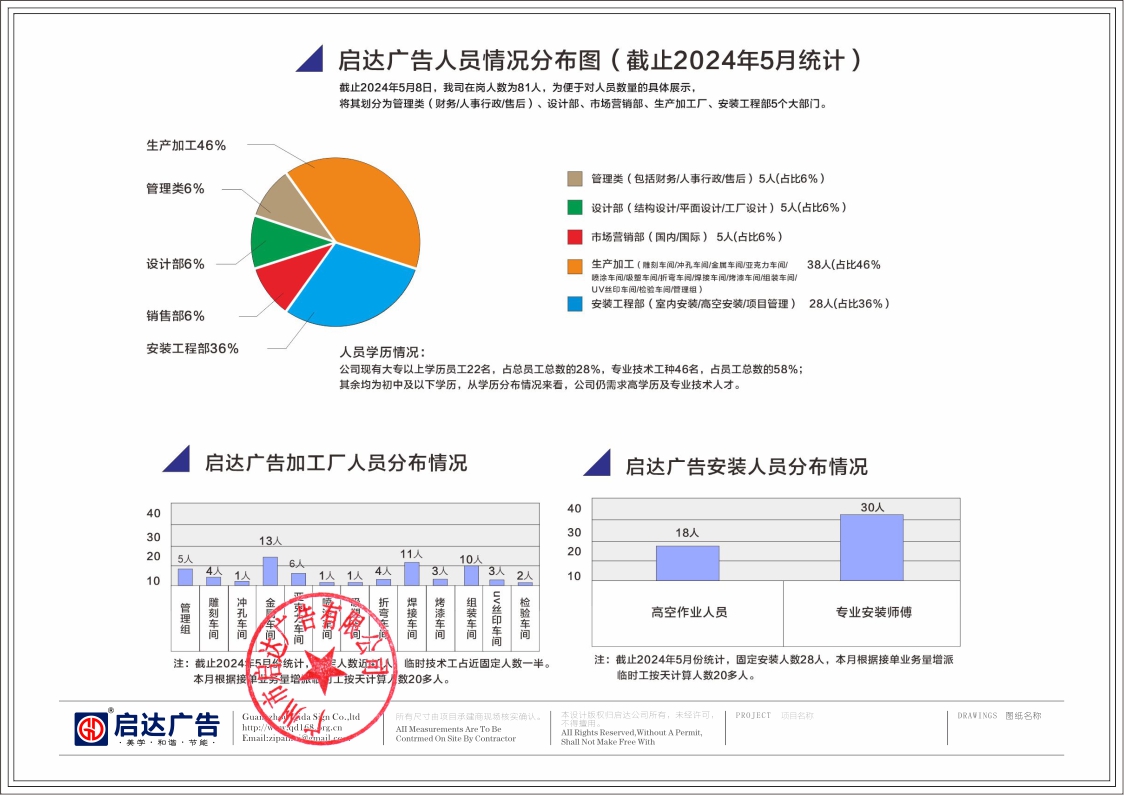
Task: Click the 2人 value above 检验车间
Action: point(525,576)
